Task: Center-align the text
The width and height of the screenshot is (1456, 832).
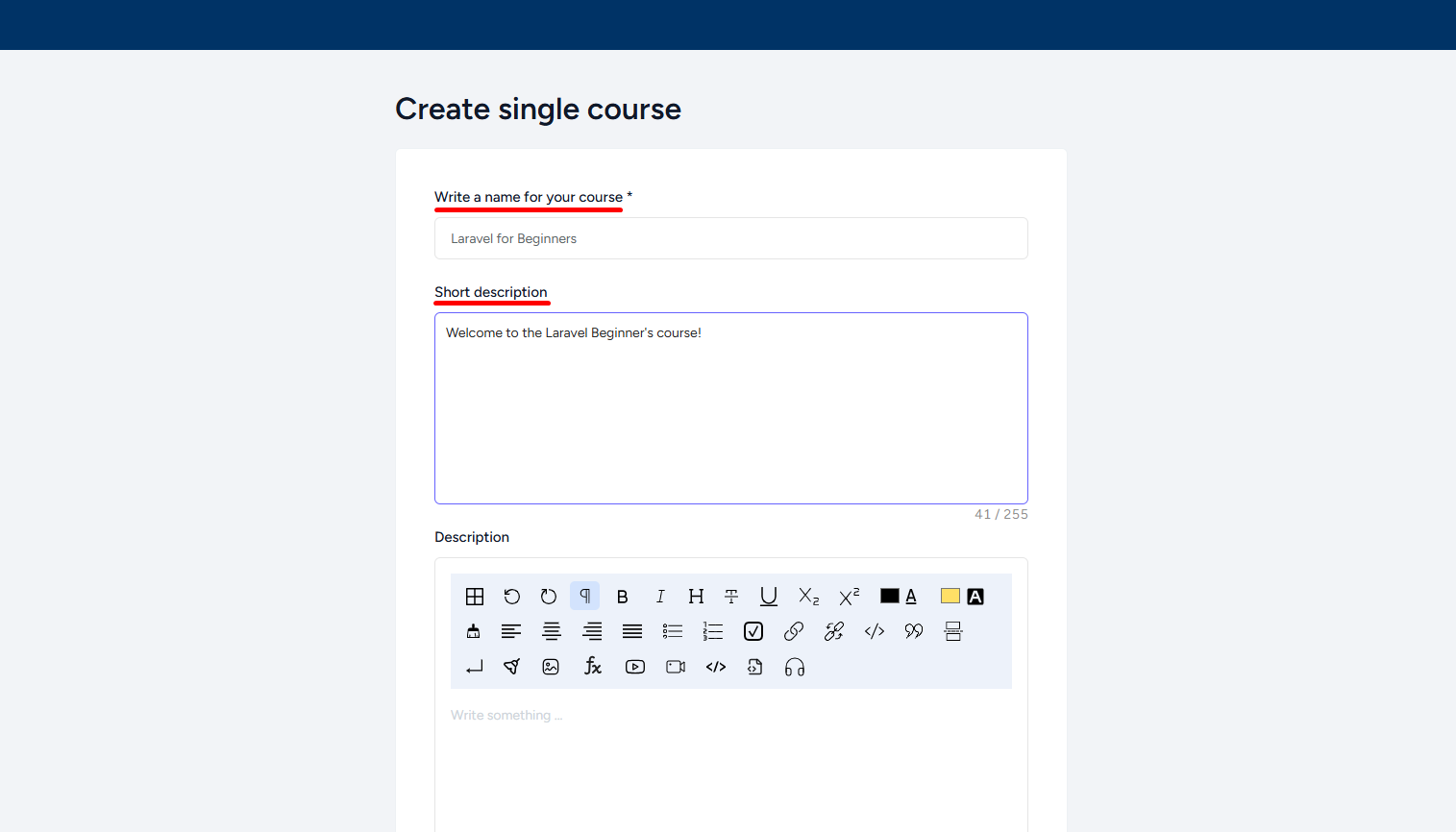Action: point(552,631)
